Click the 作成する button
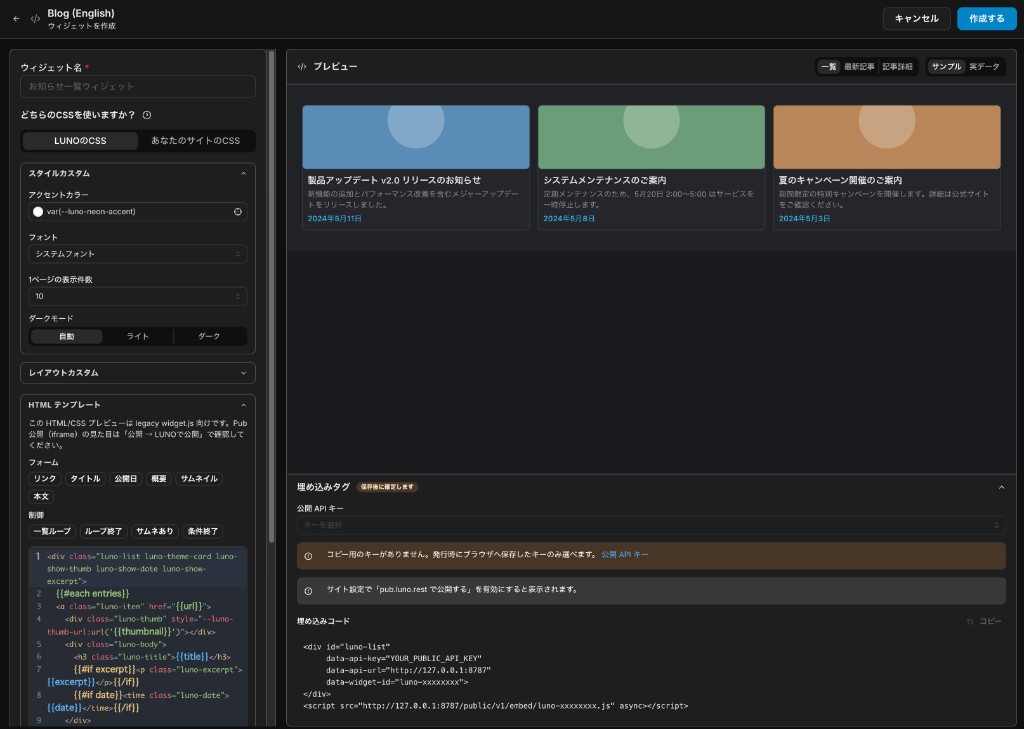 pos(986,19)
